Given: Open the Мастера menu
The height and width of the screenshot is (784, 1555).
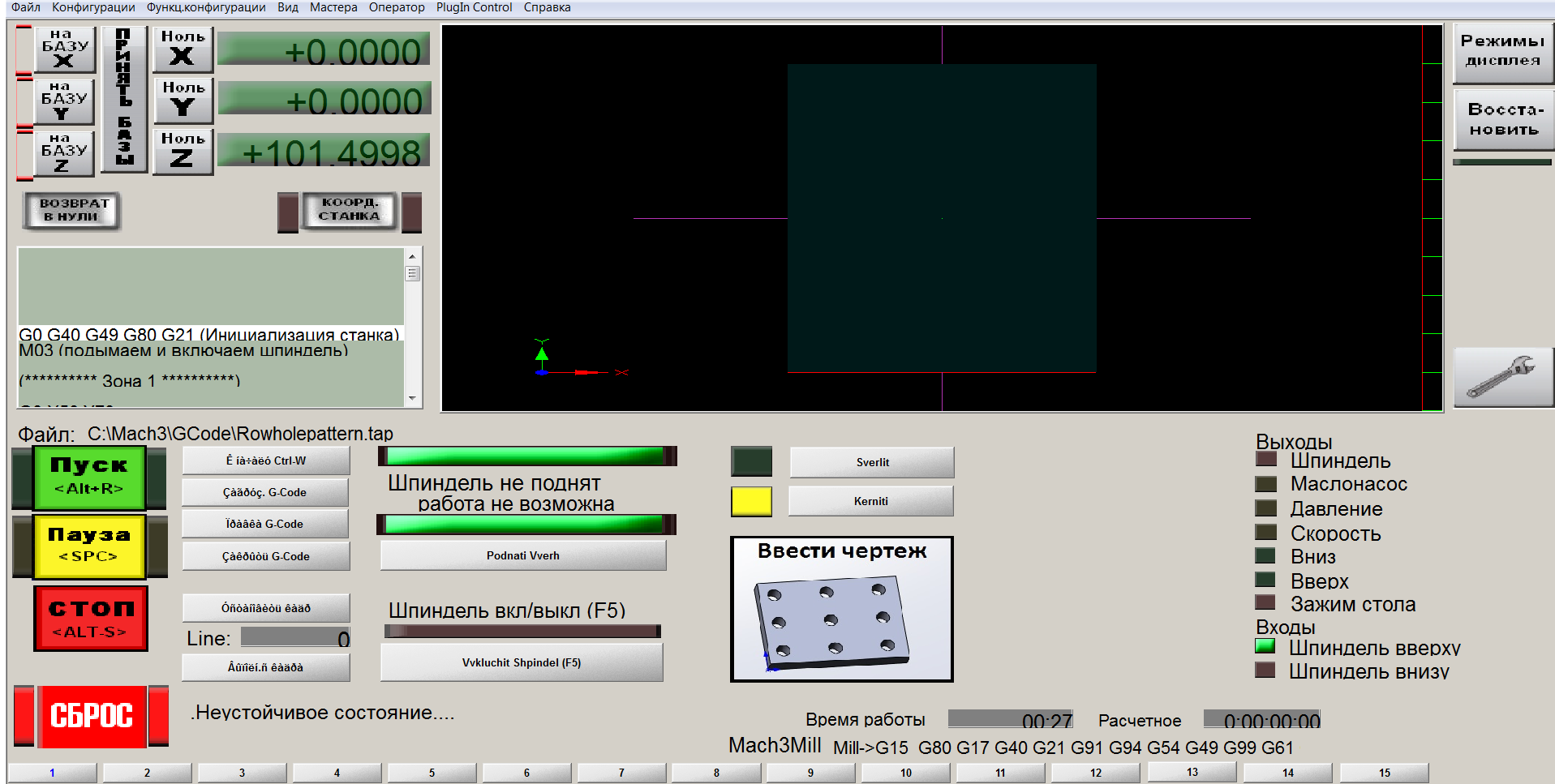Looking at the screenshot, I should [333, 7].
